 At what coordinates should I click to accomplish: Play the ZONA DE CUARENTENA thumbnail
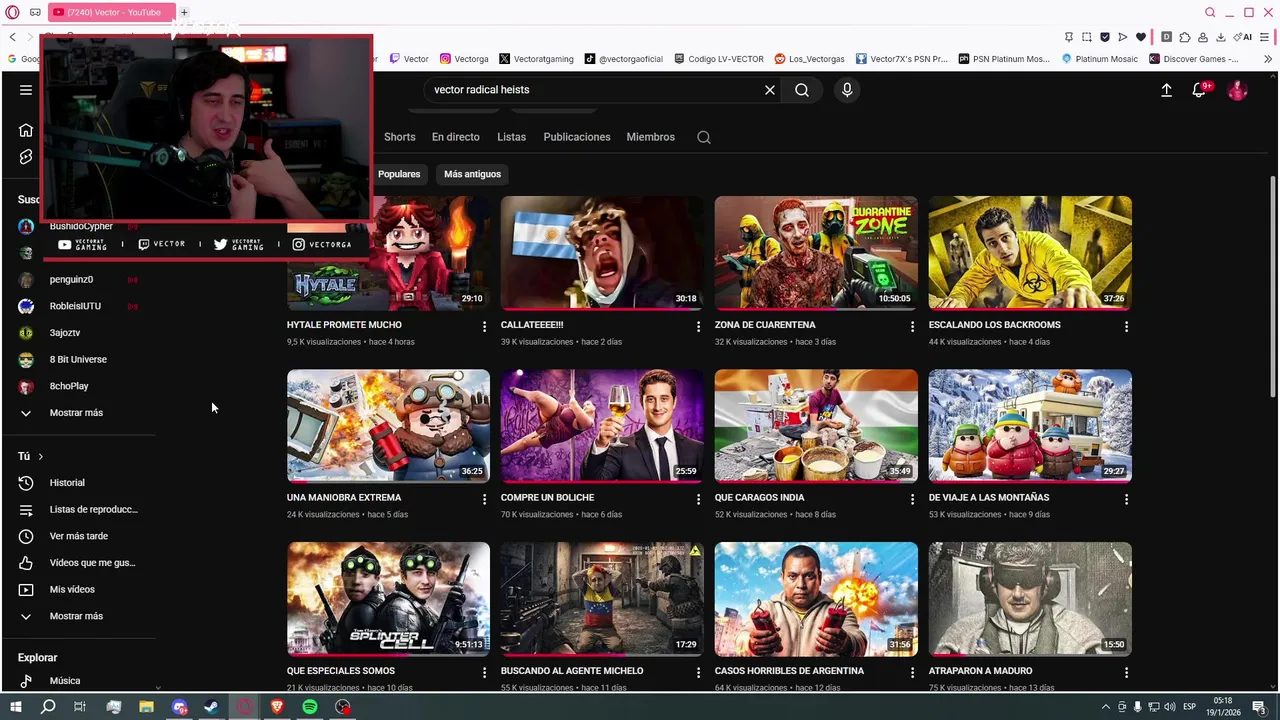click(816, 253)
